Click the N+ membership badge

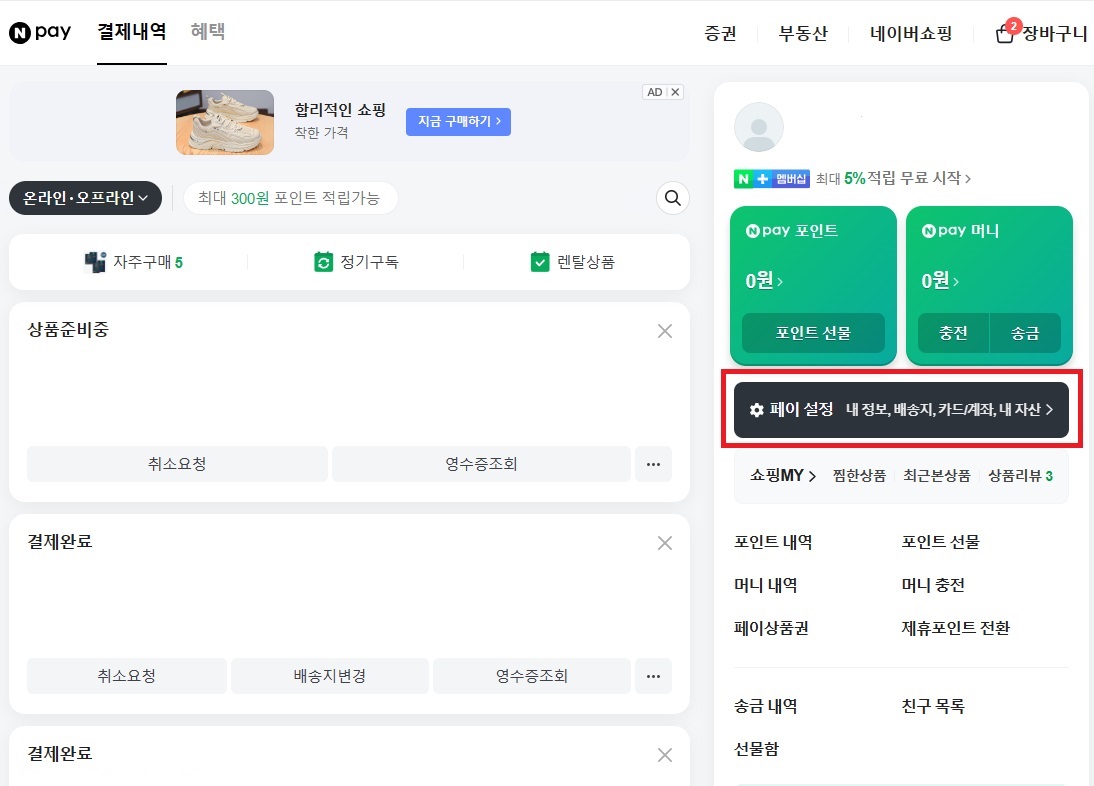pos(772,179)
